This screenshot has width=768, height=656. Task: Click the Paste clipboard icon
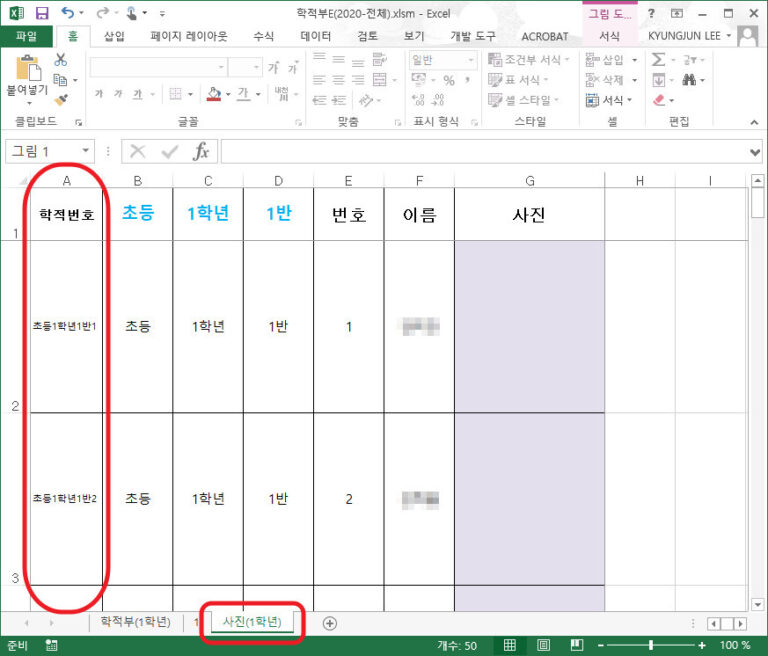[27, 70]
